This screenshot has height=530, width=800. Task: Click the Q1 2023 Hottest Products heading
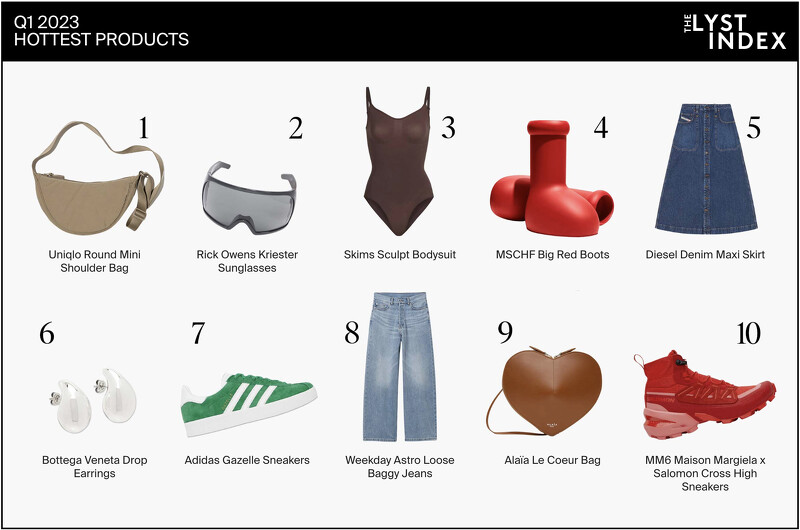pyautogui.click(x=101, y=31)
